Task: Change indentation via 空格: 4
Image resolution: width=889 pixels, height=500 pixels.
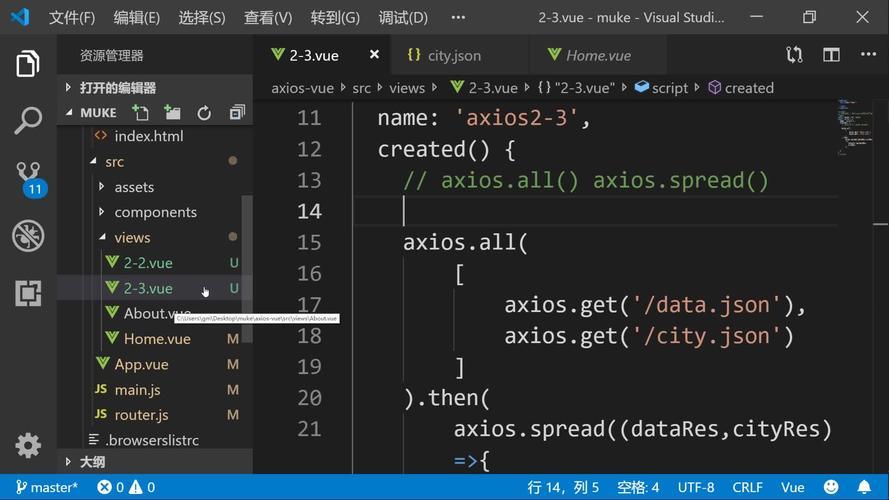Action: (638, 487)
